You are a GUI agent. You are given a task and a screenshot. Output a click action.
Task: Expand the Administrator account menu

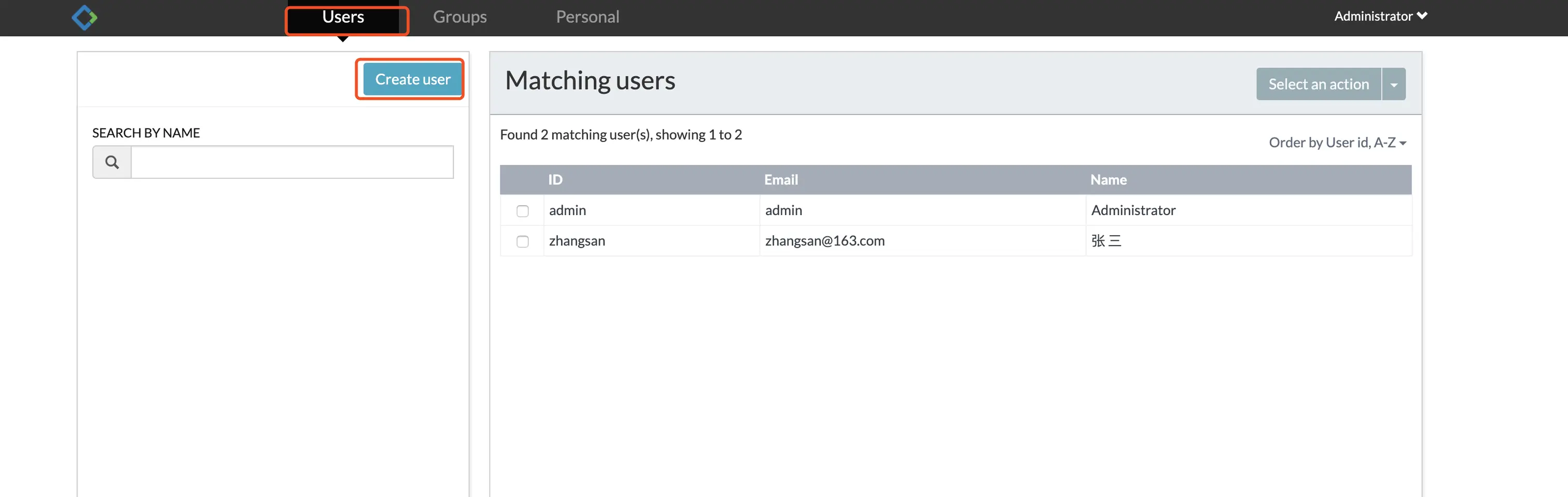pos(1380,17)
